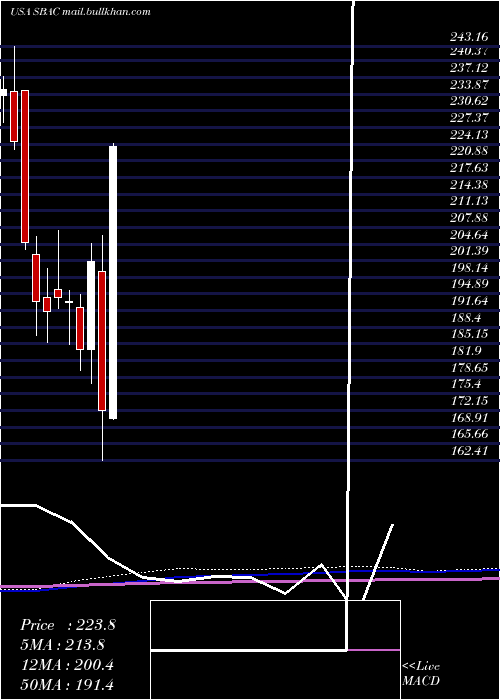
Task: Click the tallest red candlestick near the chart top
Action: click(x=25, y=167)
